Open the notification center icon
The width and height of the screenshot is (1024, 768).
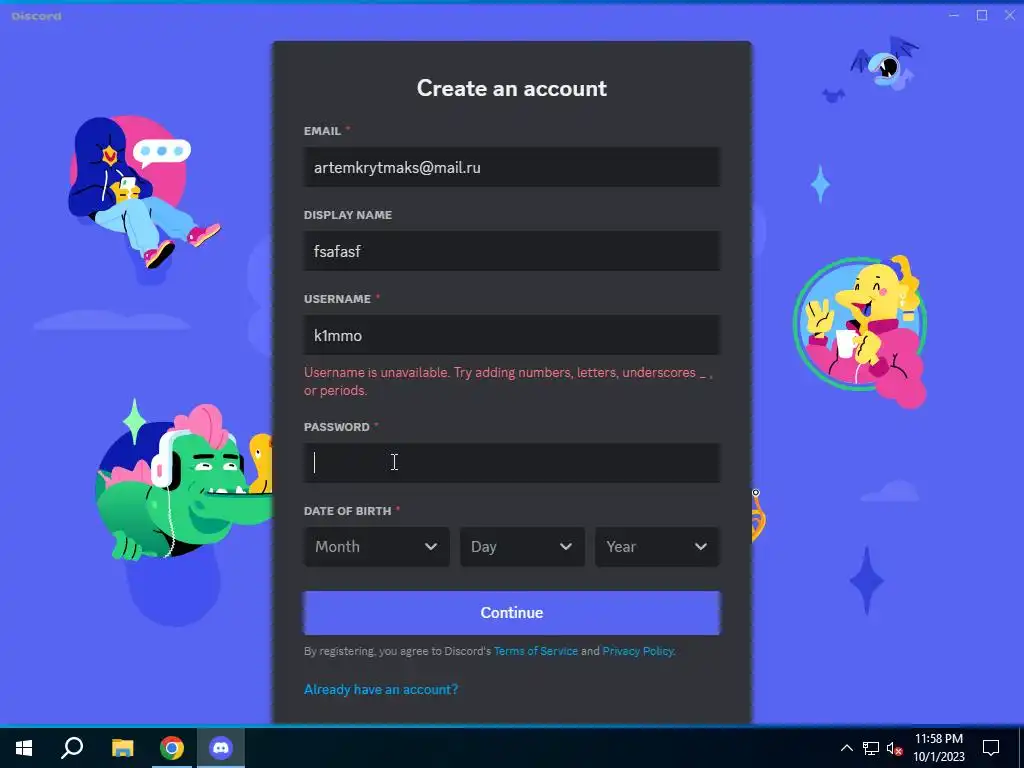point(991,748)
